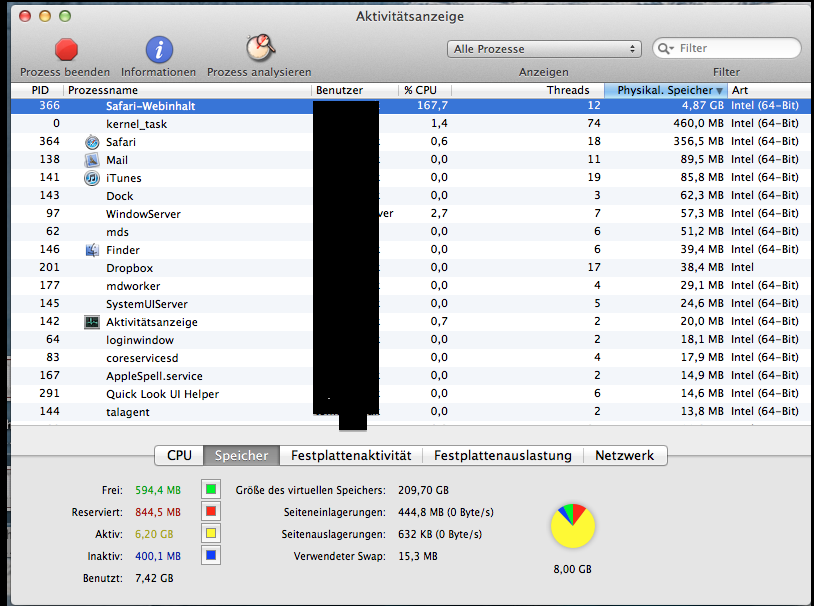
Task: Click the 167,7 CPU value
Action: 432,105
